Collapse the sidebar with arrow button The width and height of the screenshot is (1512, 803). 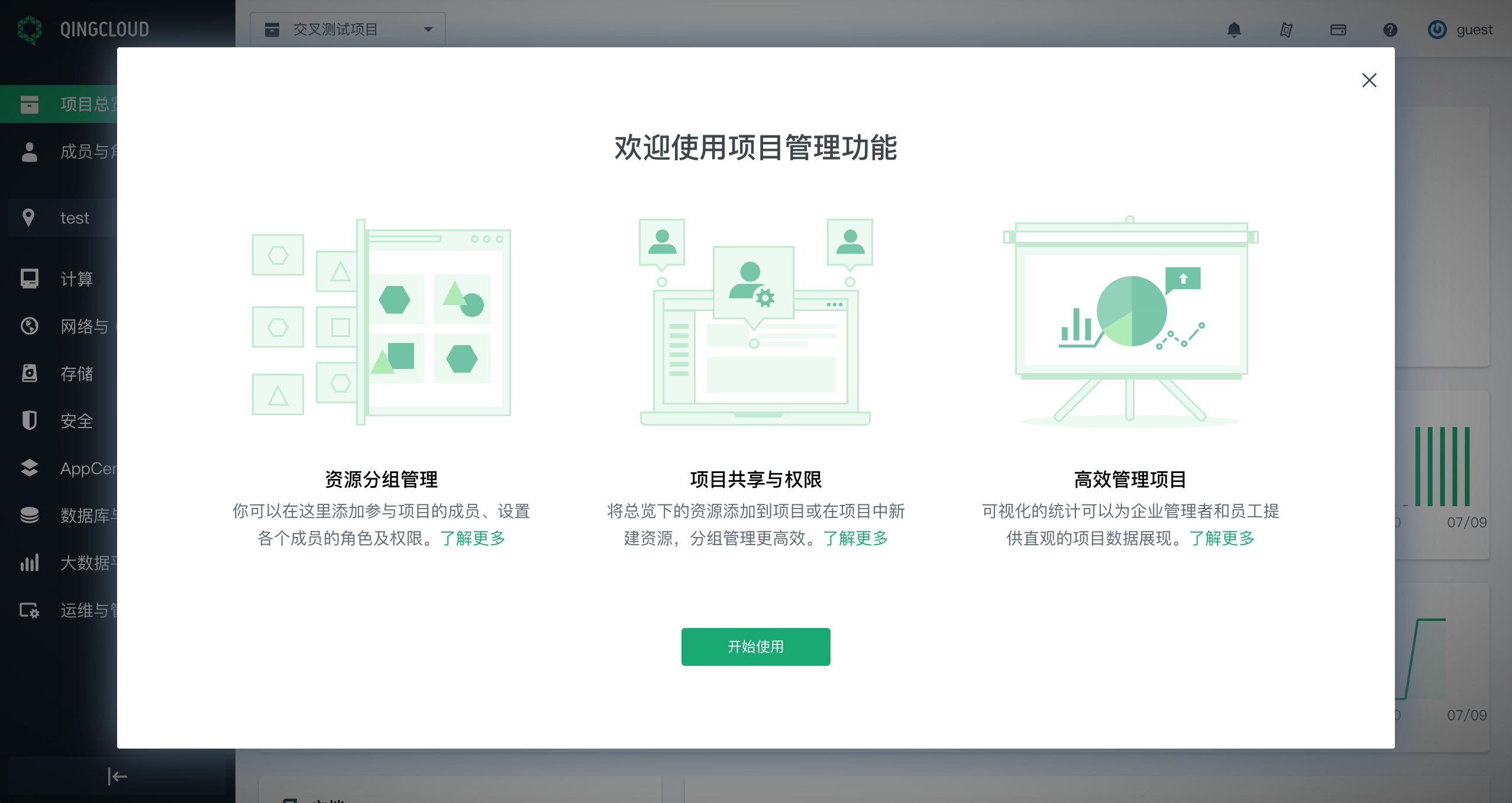click(117, 776)
